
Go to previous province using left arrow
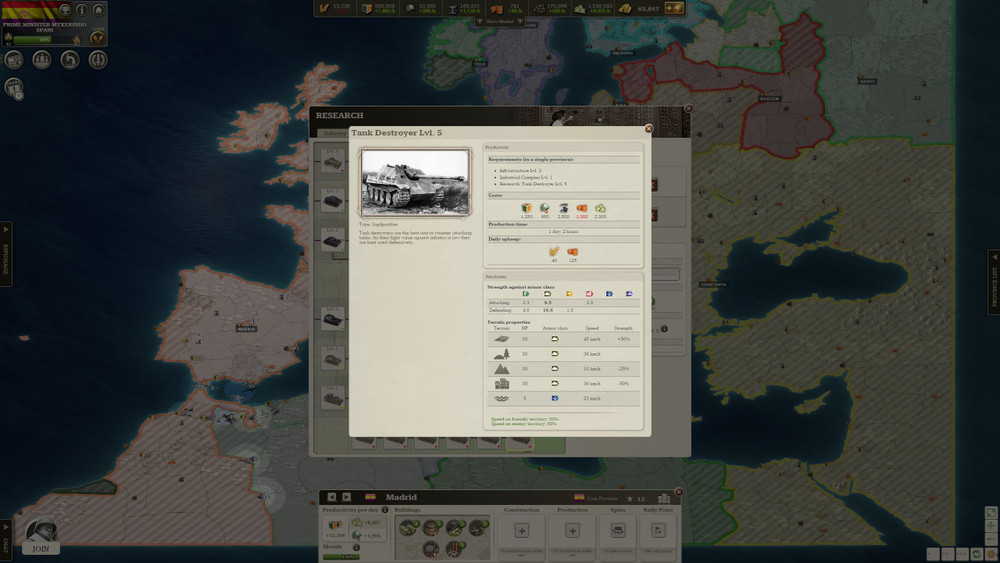click(x=332, y=497)
